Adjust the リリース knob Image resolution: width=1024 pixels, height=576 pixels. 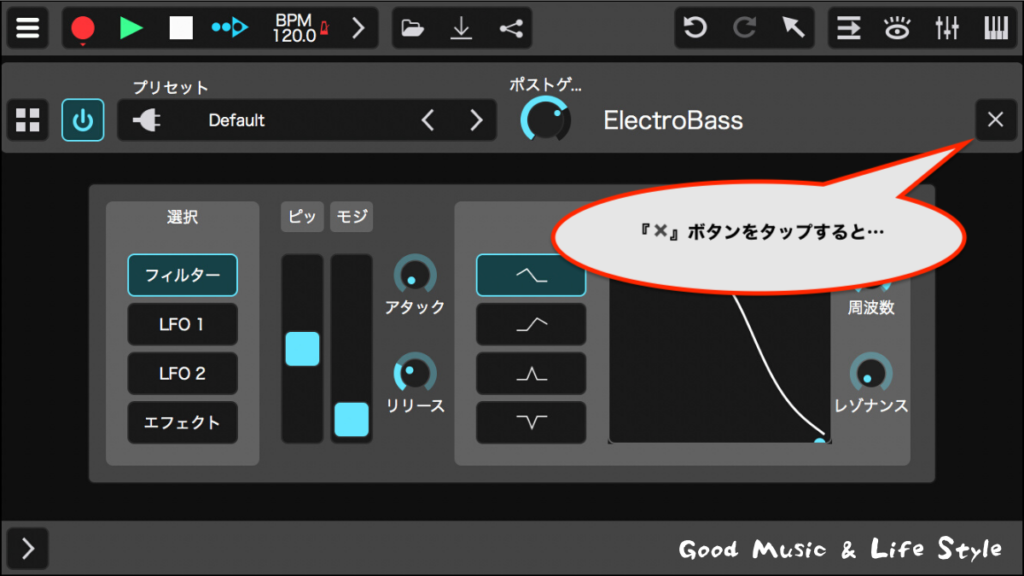[415, 374]
